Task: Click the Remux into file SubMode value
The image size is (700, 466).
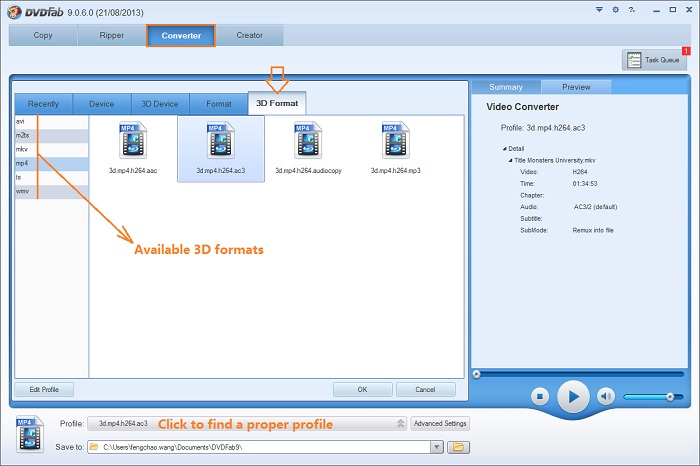Action: (x=593, y=230)
